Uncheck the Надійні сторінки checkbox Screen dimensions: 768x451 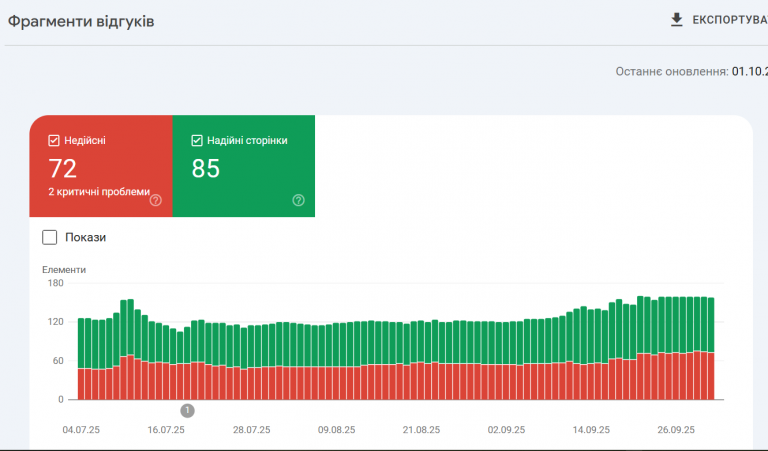coord(197,141)
